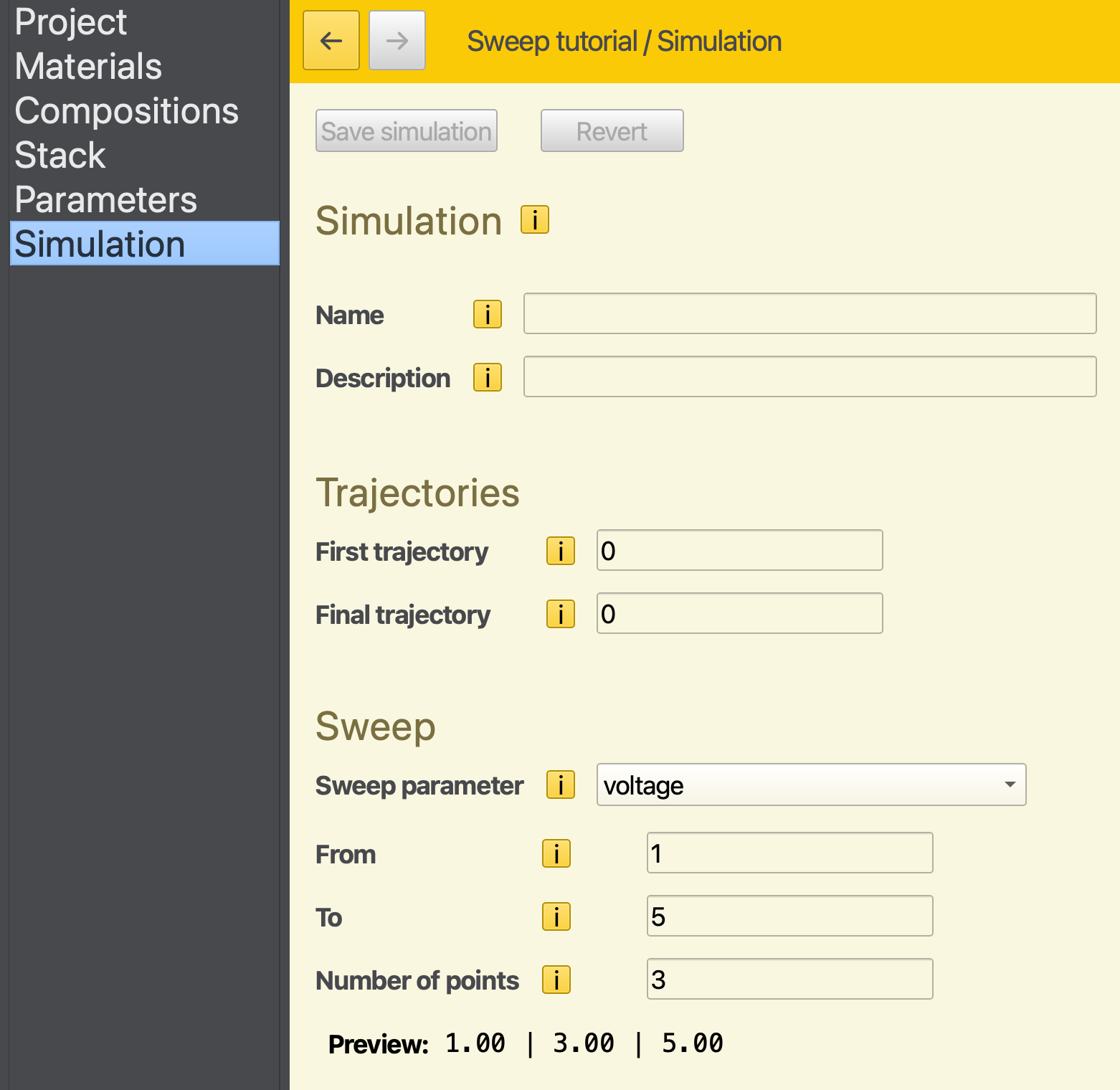Image resolution: width=1120 pixels, height=1090 pixels.
Task: Focus the Number of points input
Action: point(789,979)
